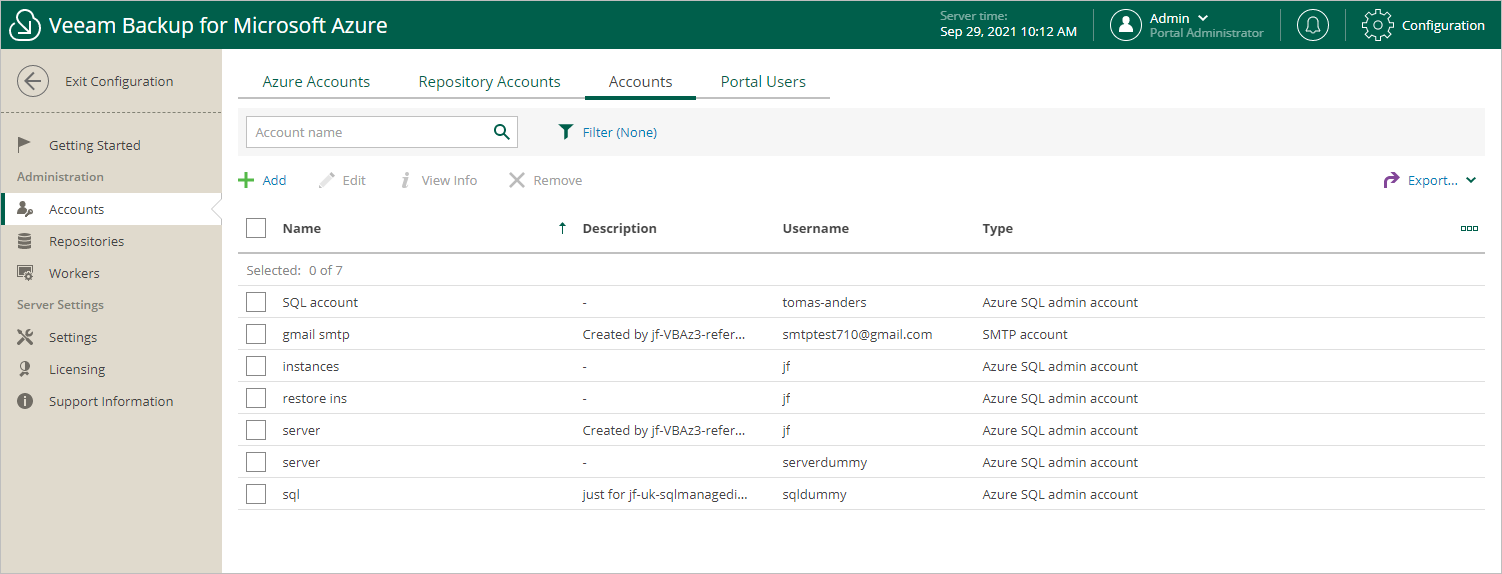This screenshot has height=574, width=1502.
Task: Sort by the Description column header
Action: [619, 228]
